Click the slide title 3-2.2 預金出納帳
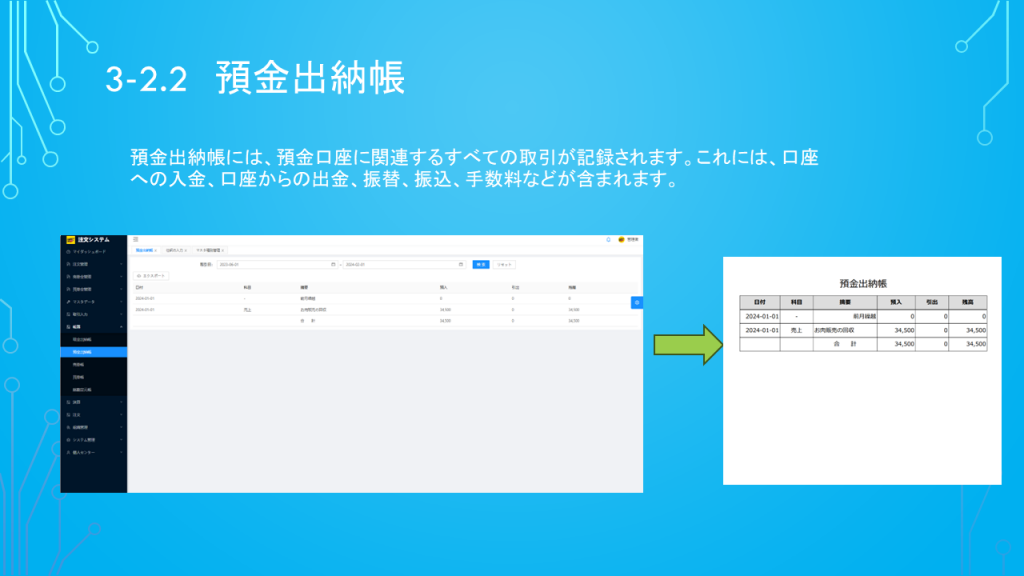The image size is (1024, 576). tap(255, 78)
